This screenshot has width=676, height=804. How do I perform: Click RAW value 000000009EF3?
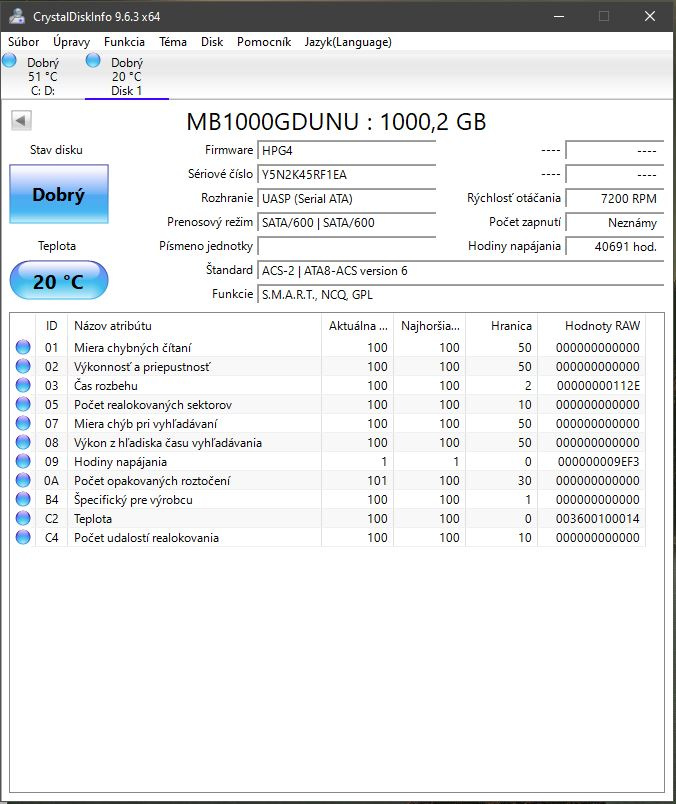pyautogui.click(x=599, y=461)
